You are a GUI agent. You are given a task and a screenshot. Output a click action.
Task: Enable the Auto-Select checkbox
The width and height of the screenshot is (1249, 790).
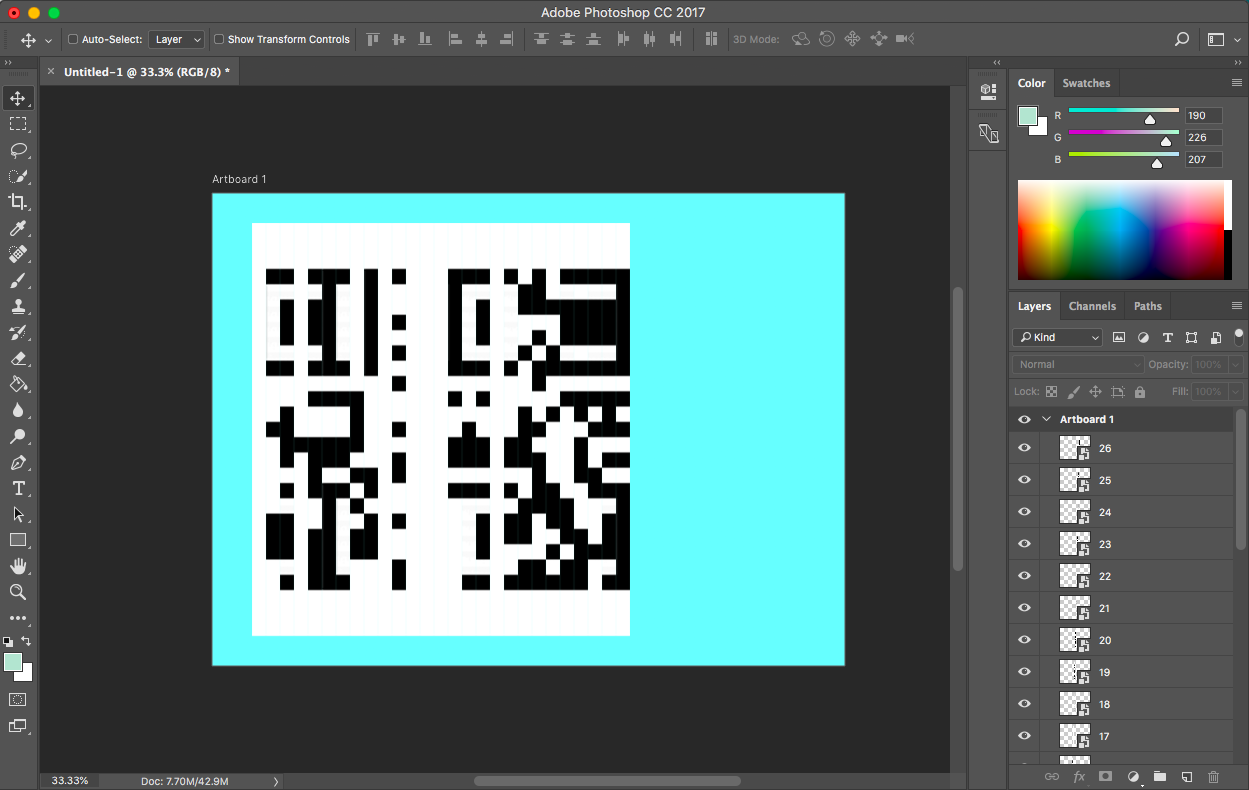(x=73, y=39)
